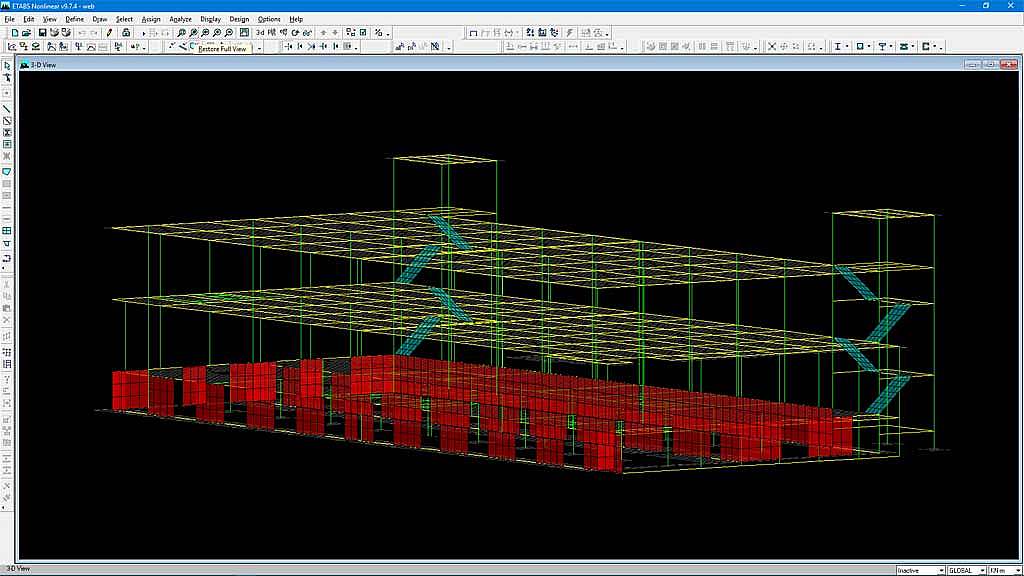Open the Display menu
This screenshot has height=576, width=1024.
[210, 19]
